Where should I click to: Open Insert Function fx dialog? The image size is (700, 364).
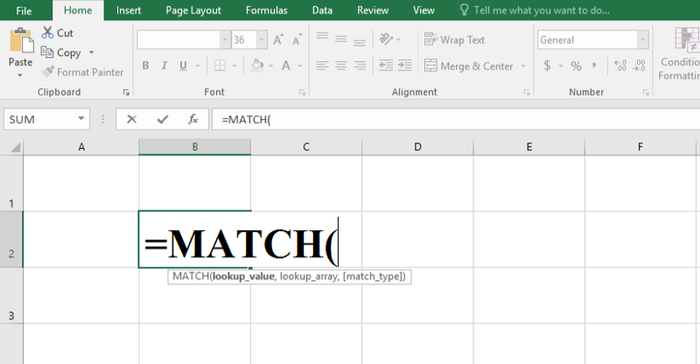(x=193, y=119)
